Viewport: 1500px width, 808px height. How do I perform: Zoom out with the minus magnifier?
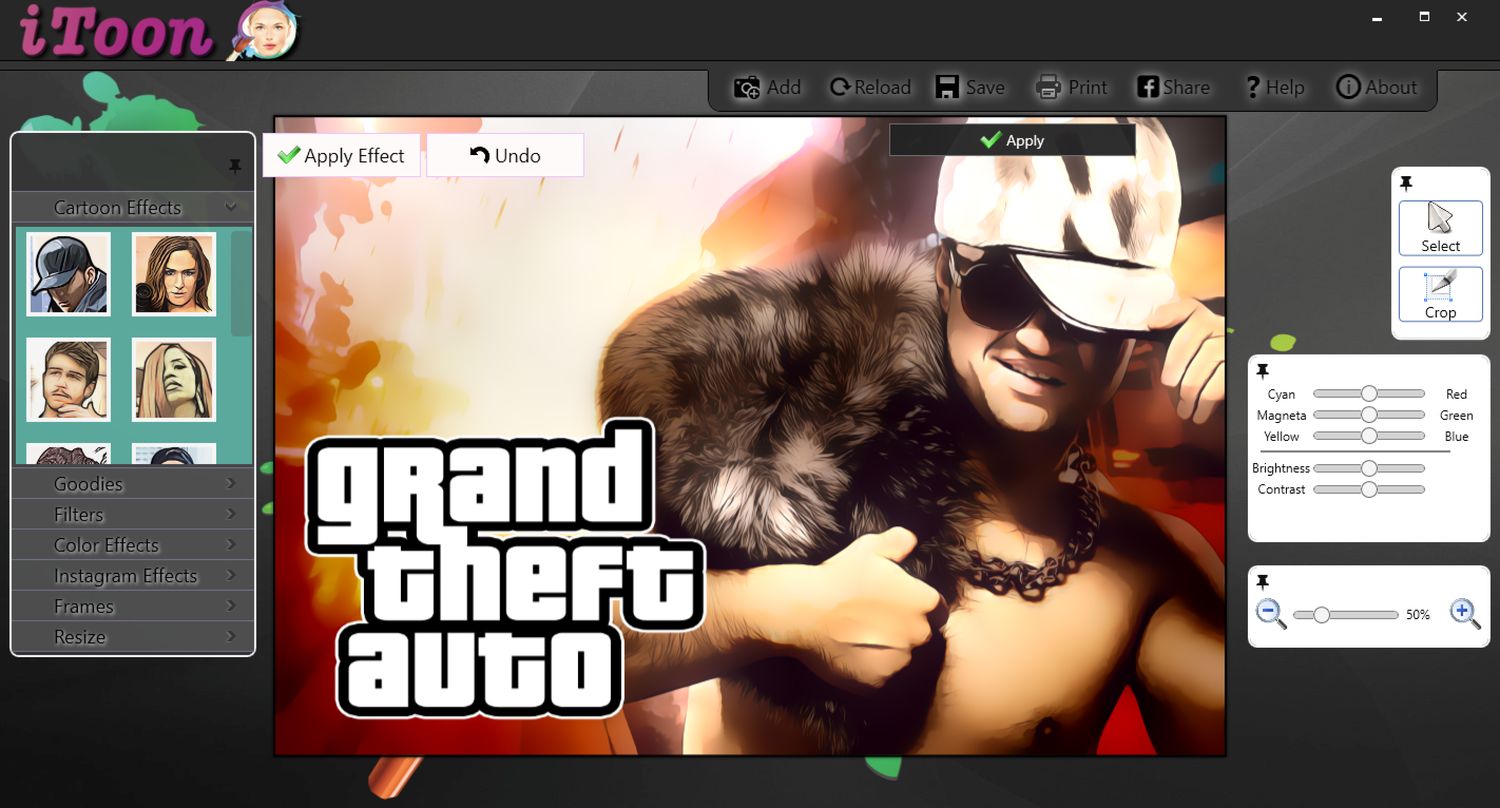click(x=1271, y=614)
